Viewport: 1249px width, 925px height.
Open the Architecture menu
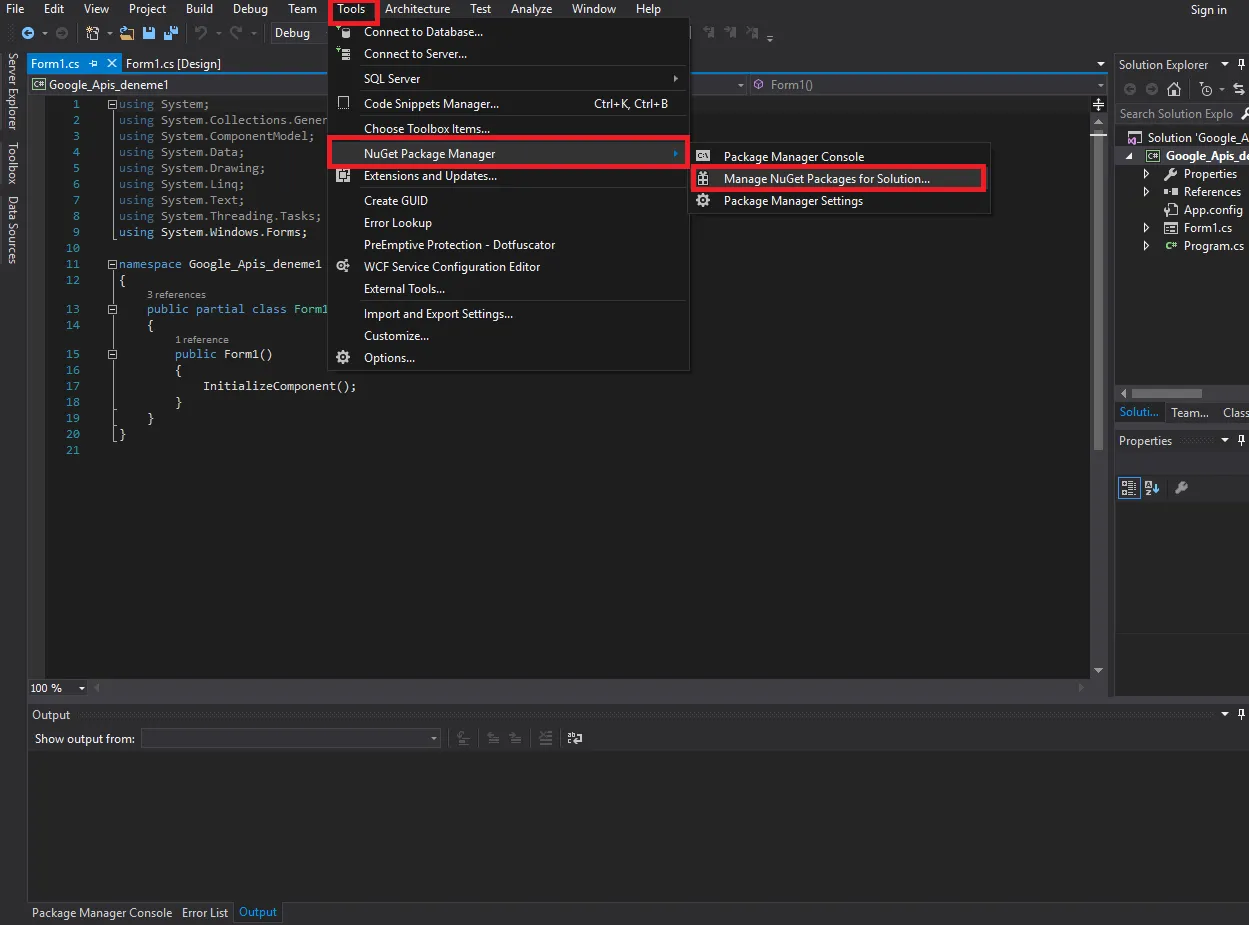(417, 9)
